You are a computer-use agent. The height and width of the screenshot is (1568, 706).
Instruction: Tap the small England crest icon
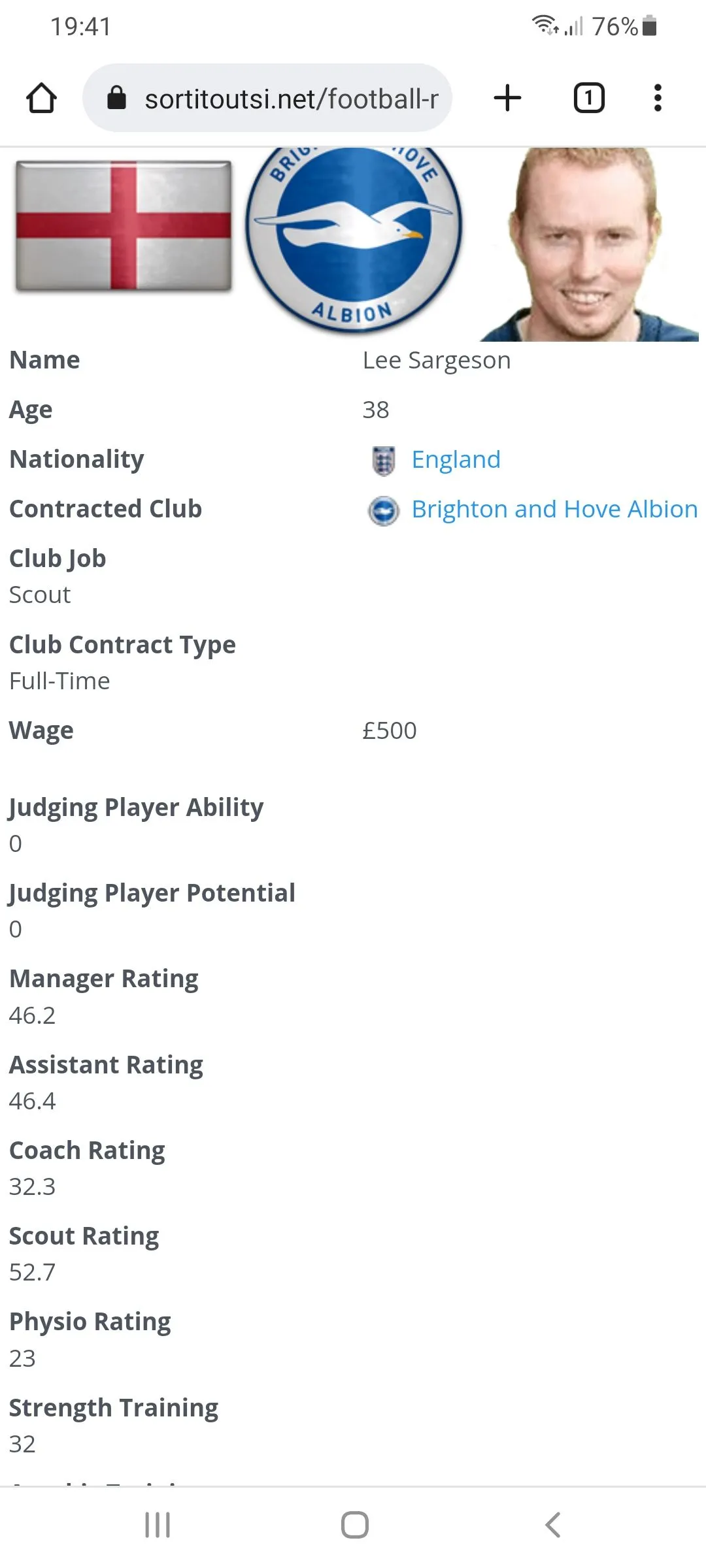click(x=384, y=461)
